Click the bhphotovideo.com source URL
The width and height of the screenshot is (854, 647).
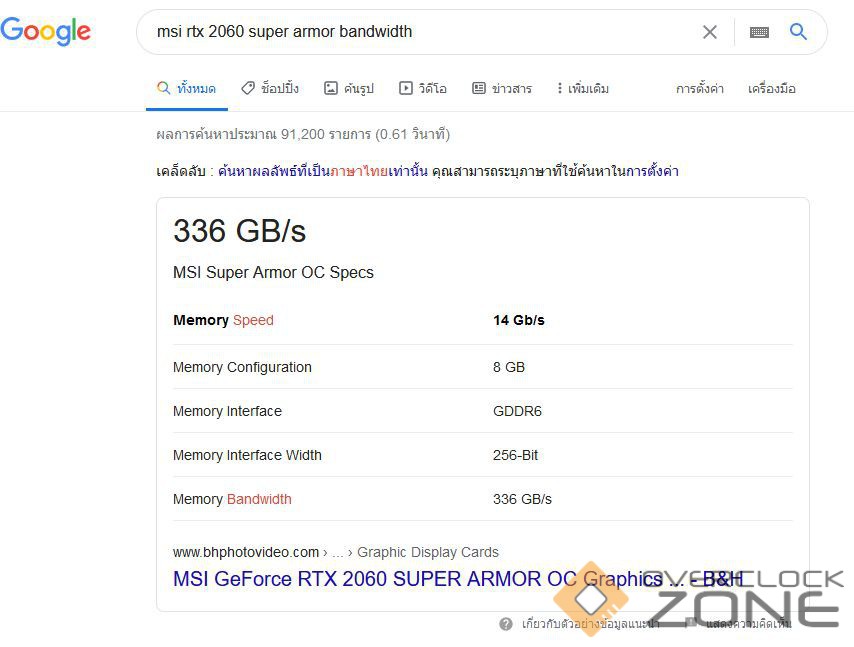click(x=246, y=552)
